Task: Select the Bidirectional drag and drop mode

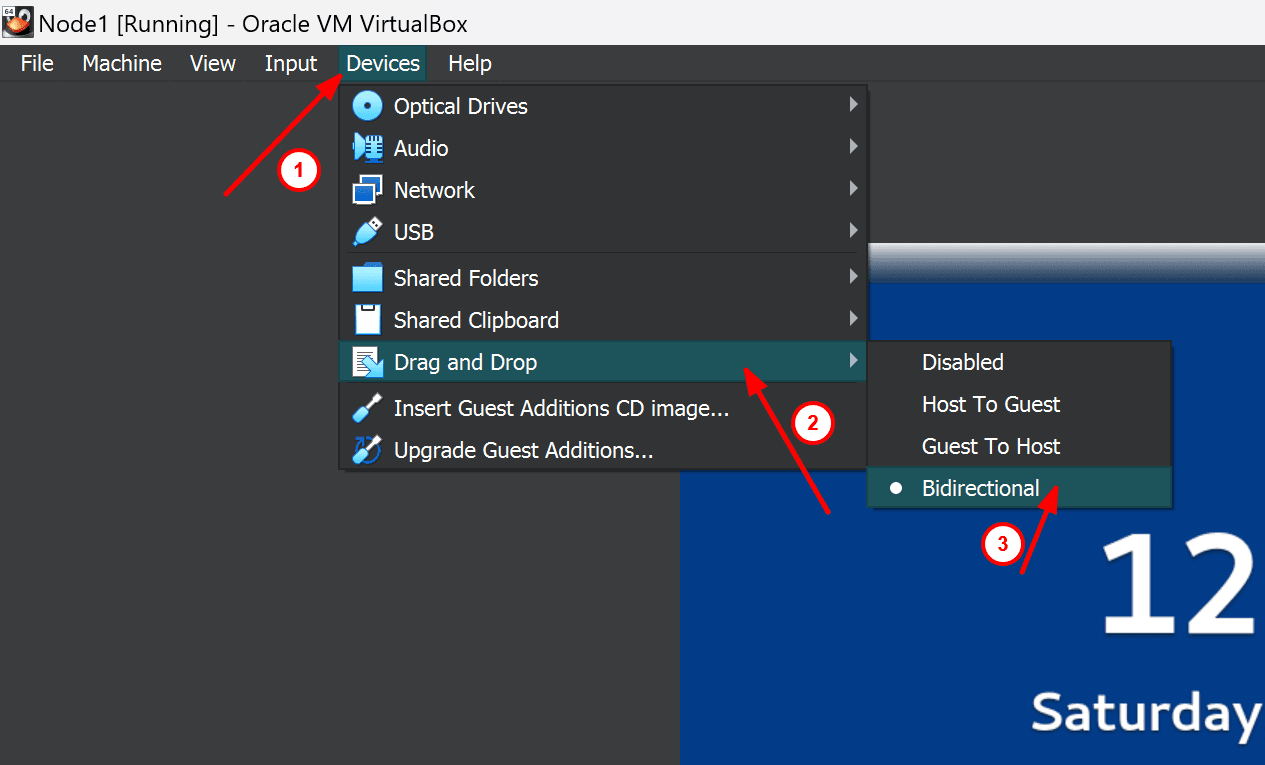Action: click(981, 488)
